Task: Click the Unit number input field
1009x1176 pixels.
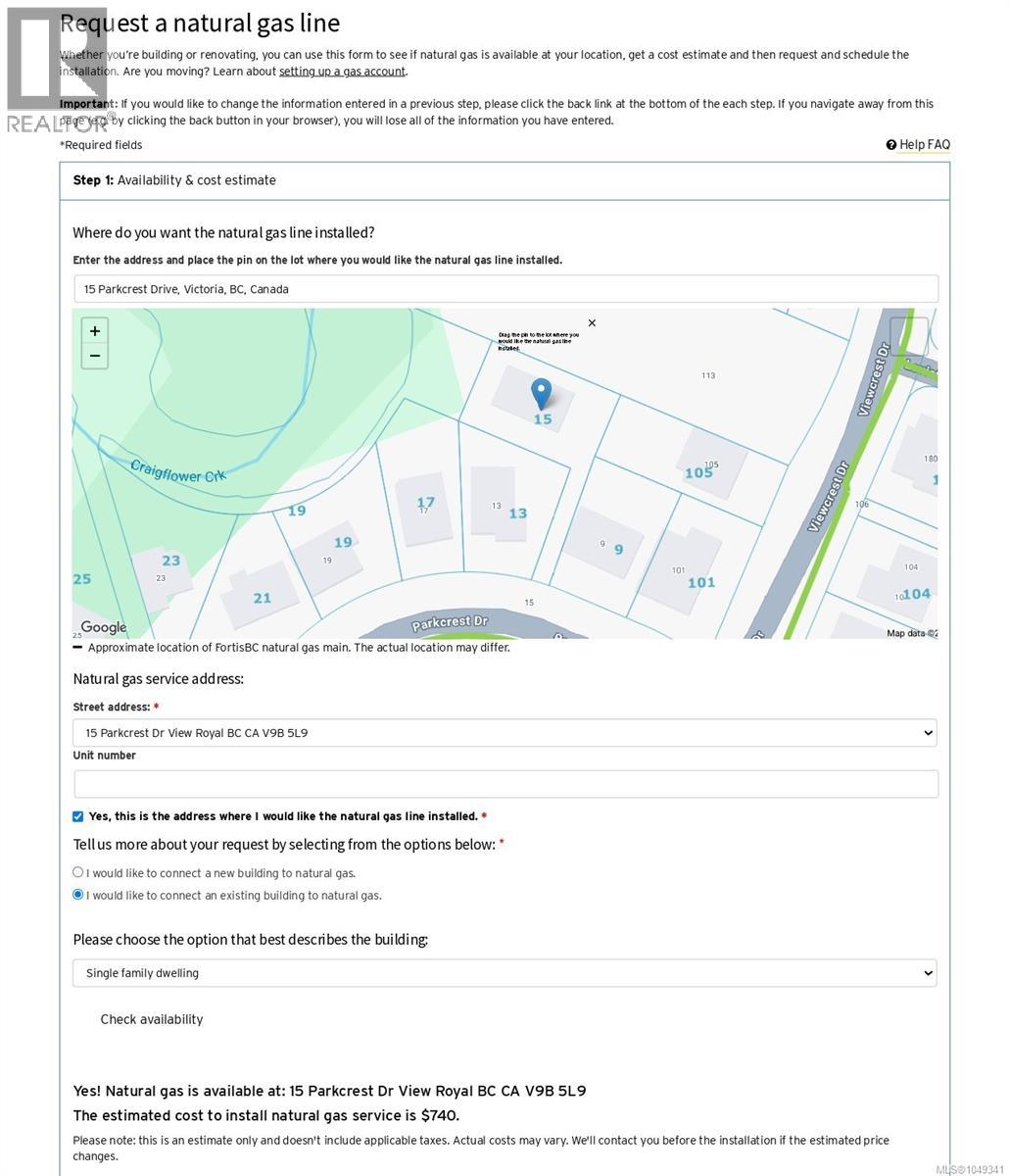Action: point(505,784)
